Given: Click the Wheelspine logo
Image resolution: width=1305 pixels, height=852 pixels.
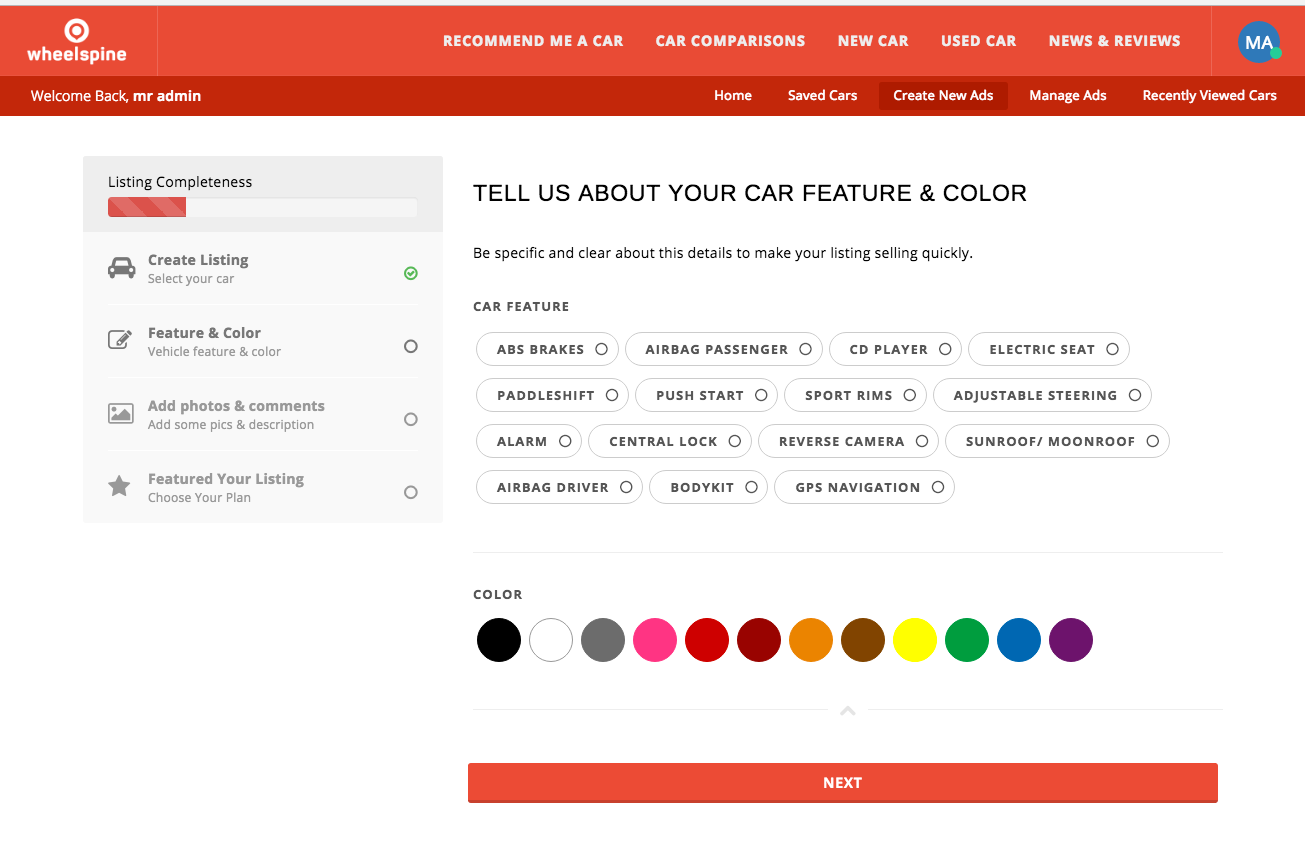Looking at the screenshot, I should click(77, 41).
